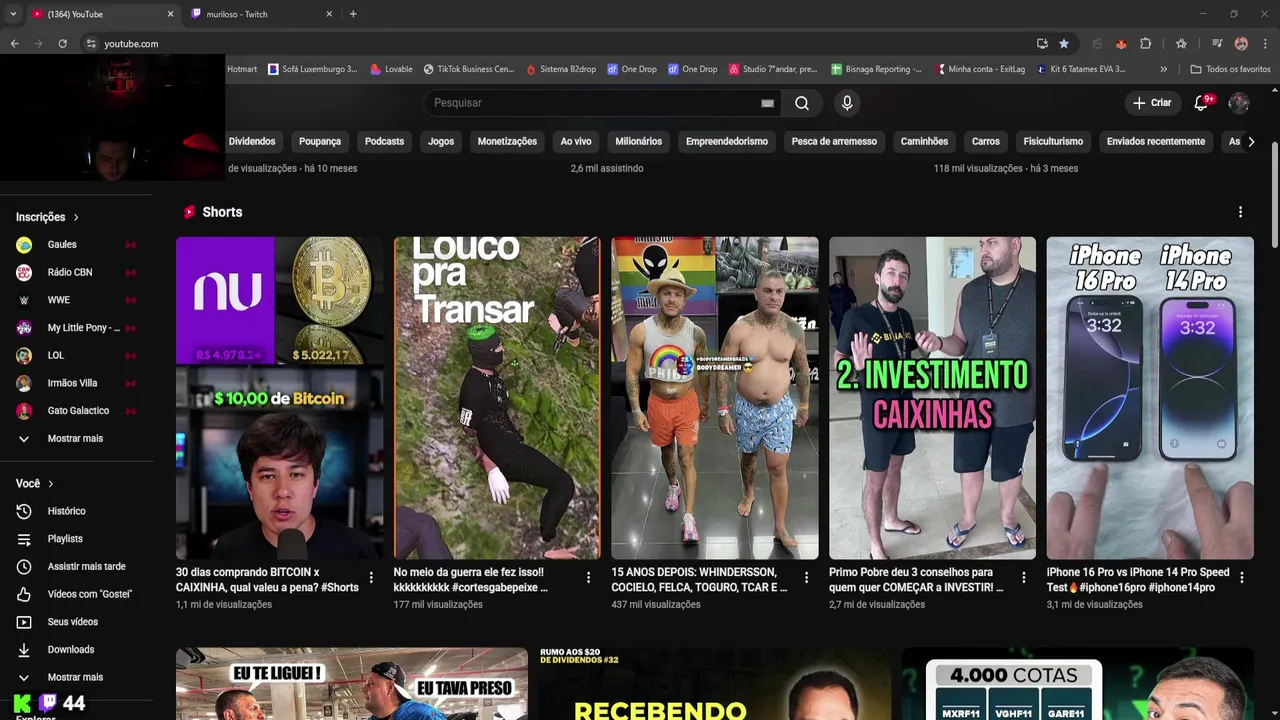Expand Você section Mostrar mais

76,677
